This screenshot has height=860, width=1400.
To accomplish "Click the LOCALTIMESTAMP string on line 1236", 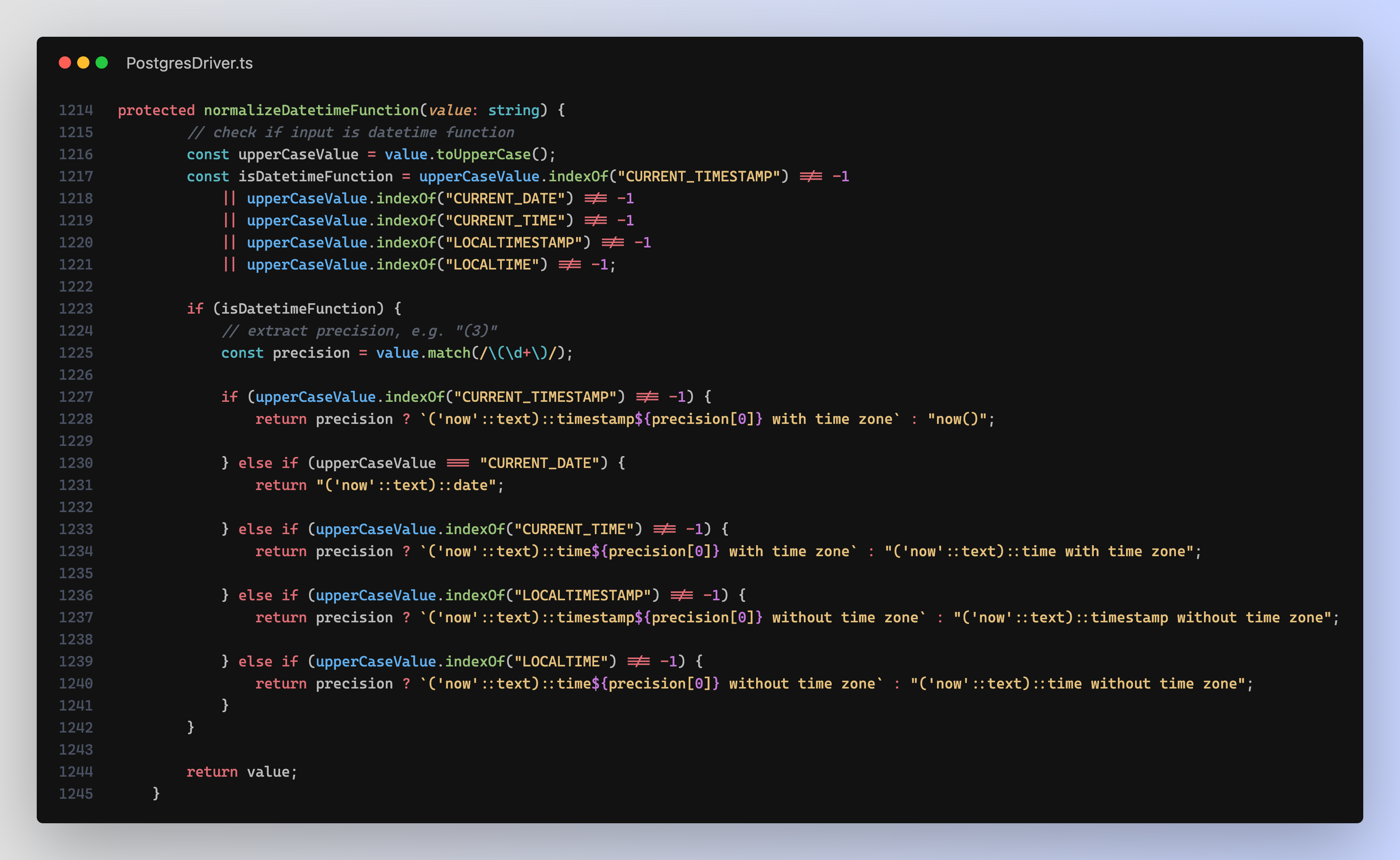I will pos(586,595).
